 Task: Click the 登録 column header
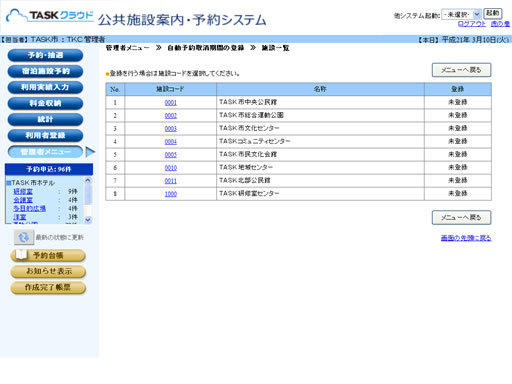point(458,89)
